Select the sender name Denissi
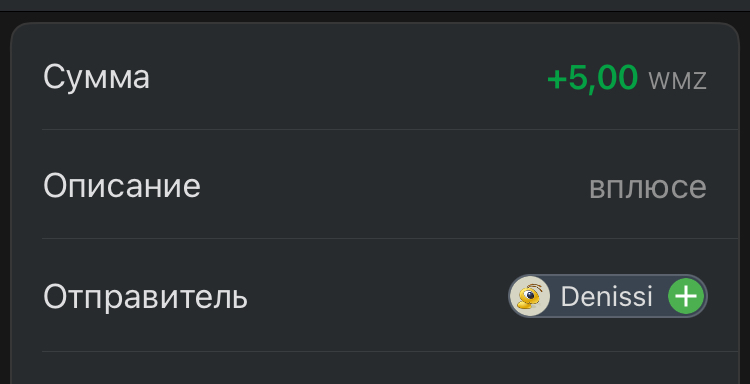The width and height of the screenshot is (750, 384). [607, 296]
